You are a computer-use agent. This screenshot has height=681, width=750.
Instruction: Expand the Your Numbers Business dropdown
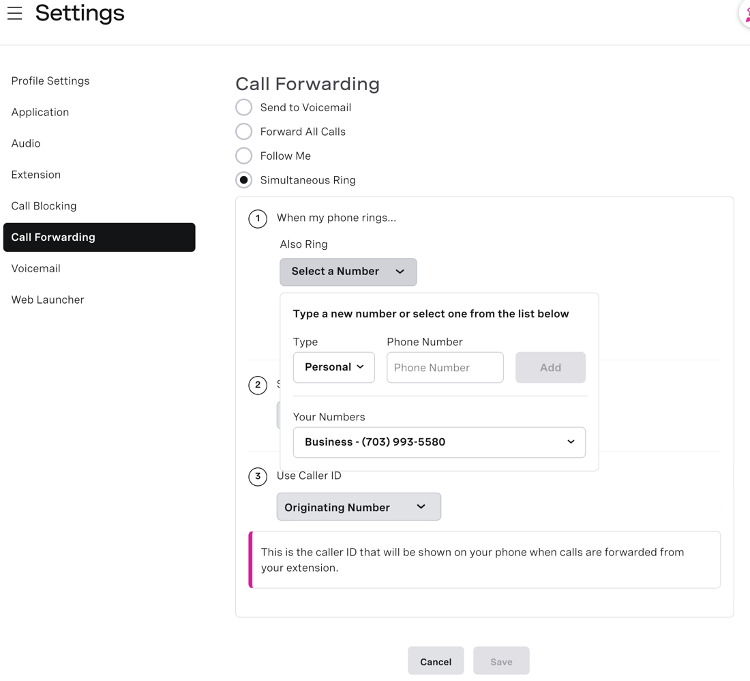(439, 442)
